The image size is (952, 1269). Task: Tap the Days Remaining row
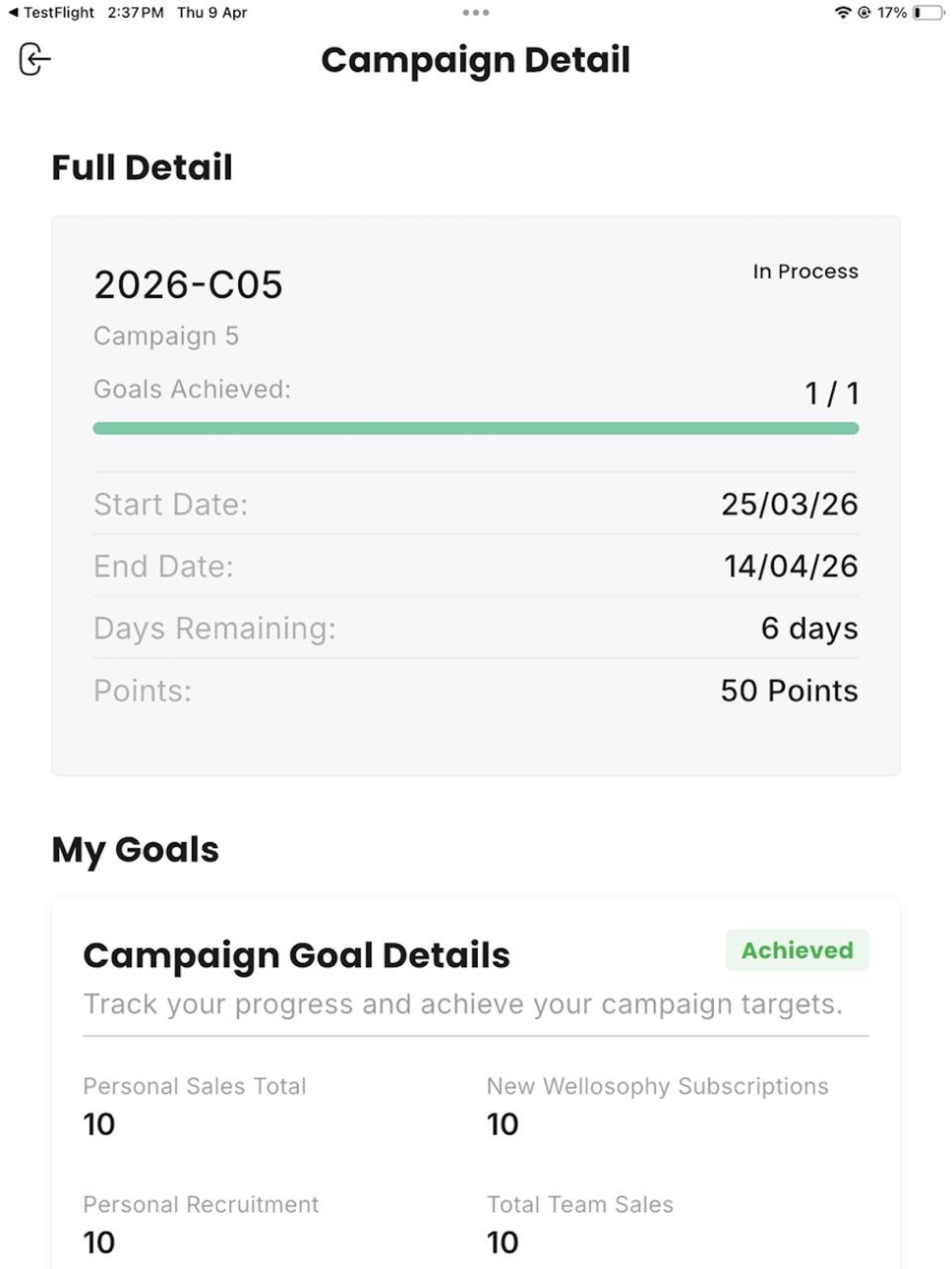pyautogui.click(x=476, y=628)
